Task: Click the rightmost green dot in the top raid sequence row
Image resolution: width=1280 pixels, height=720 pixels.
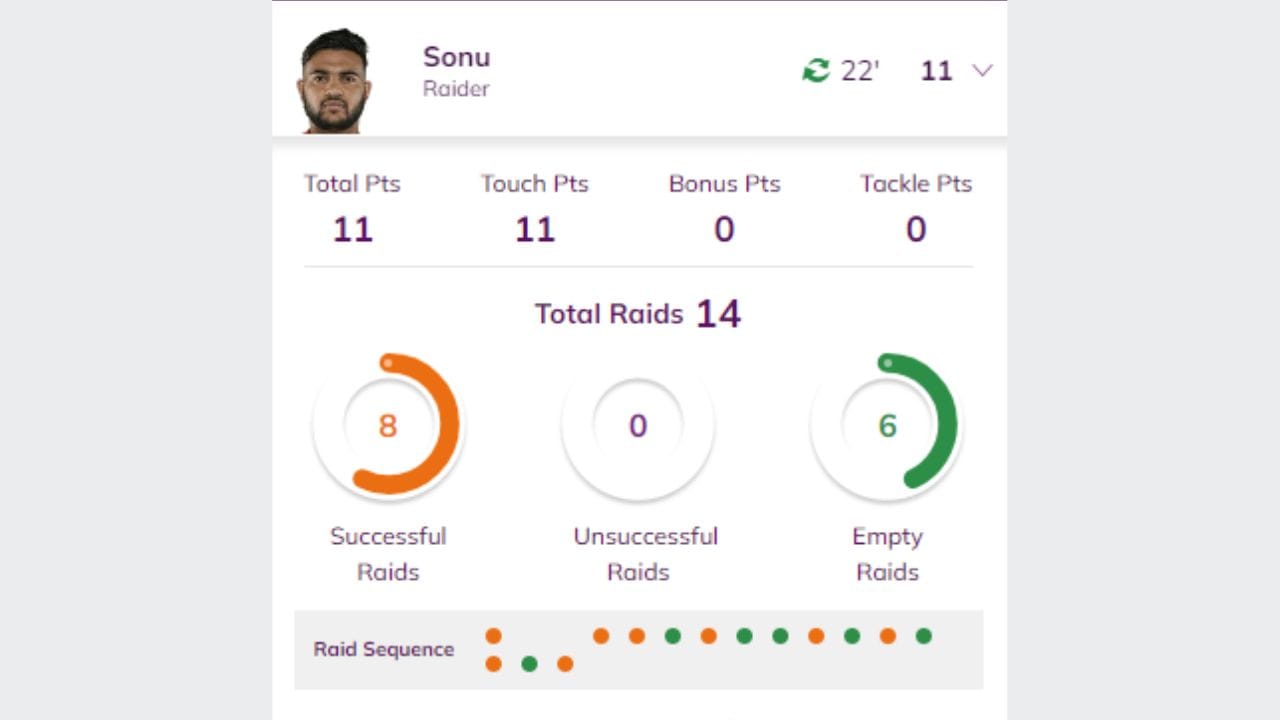Action: click(923, 636)
